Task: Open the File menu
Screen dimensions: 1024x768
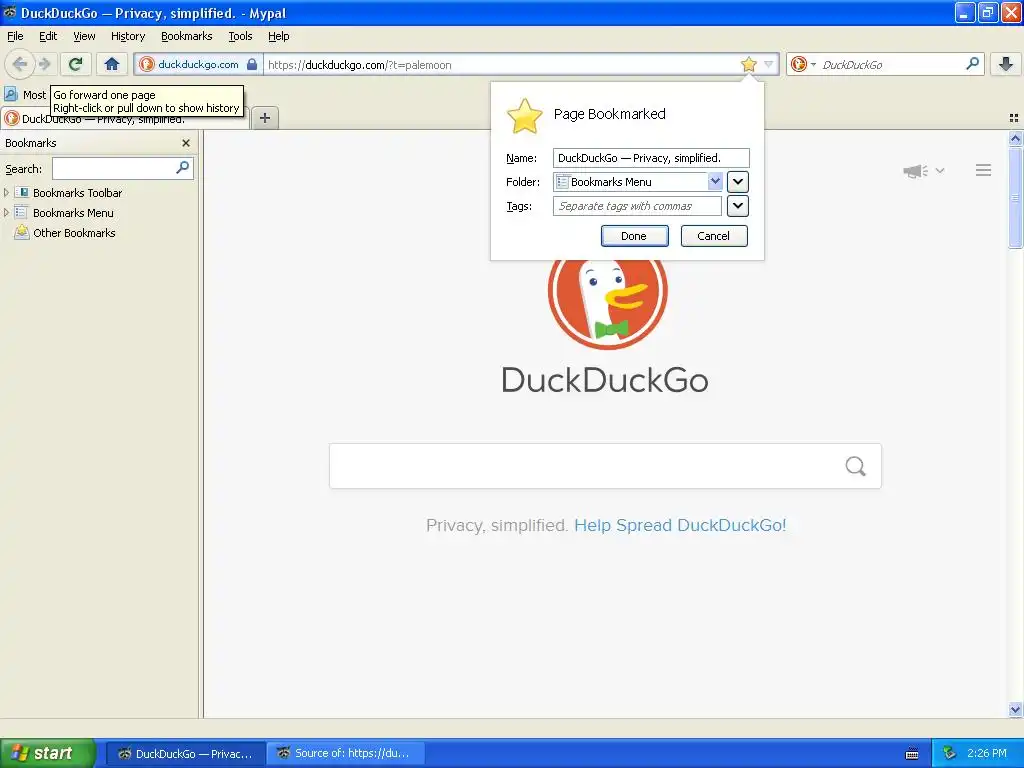Action: (x=15, y=37)
